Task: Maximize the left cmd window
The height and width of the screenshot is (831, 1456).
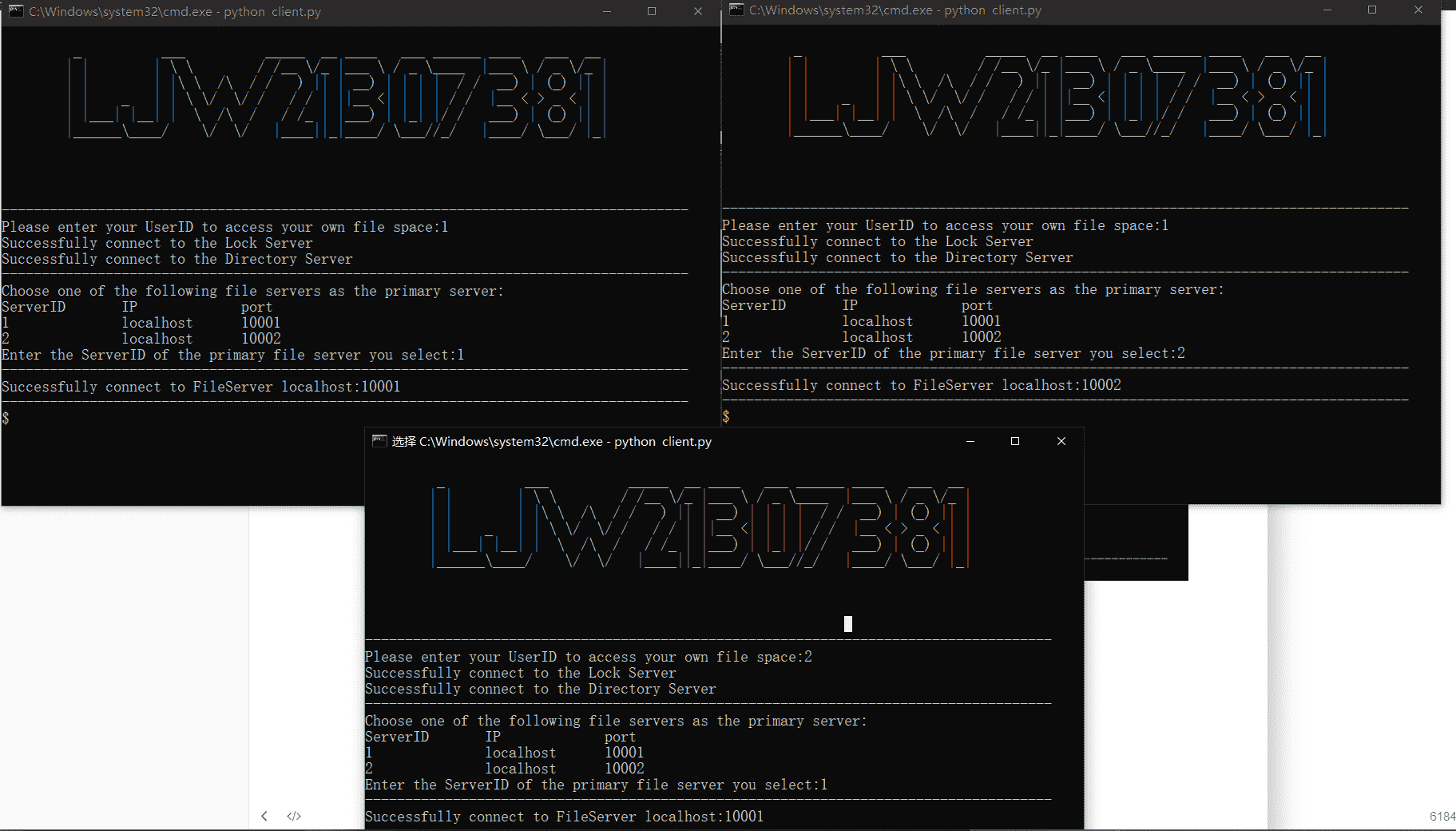Action: click(652, 11)
